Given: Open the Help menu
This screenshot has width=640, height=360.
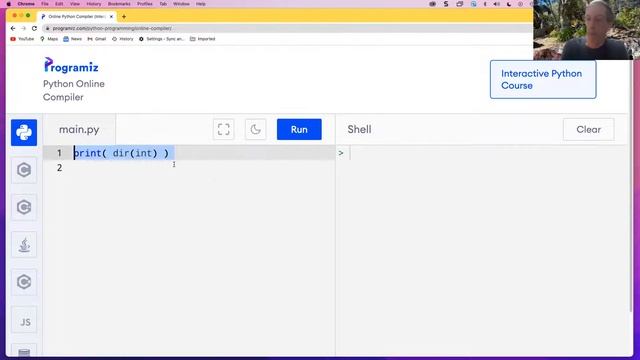Looking at the screenshot, I should pyautogui.click(x=201, y=4).
